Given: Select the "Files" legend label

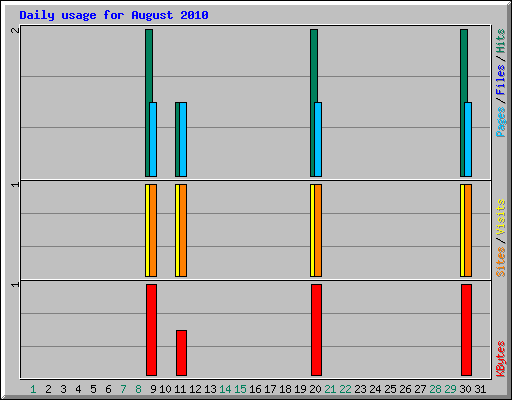Looking at the screenshot, I should coord(500,79).
